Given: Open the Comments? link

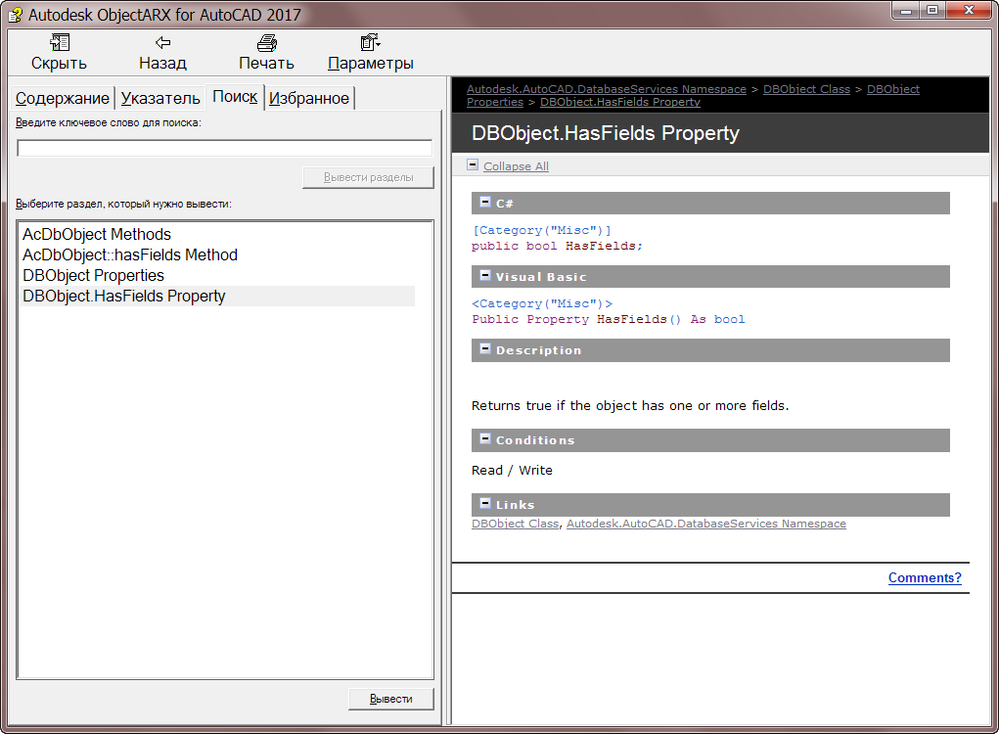Looking at the screenshot, I should pyautogui.click(x=924, y=577).
